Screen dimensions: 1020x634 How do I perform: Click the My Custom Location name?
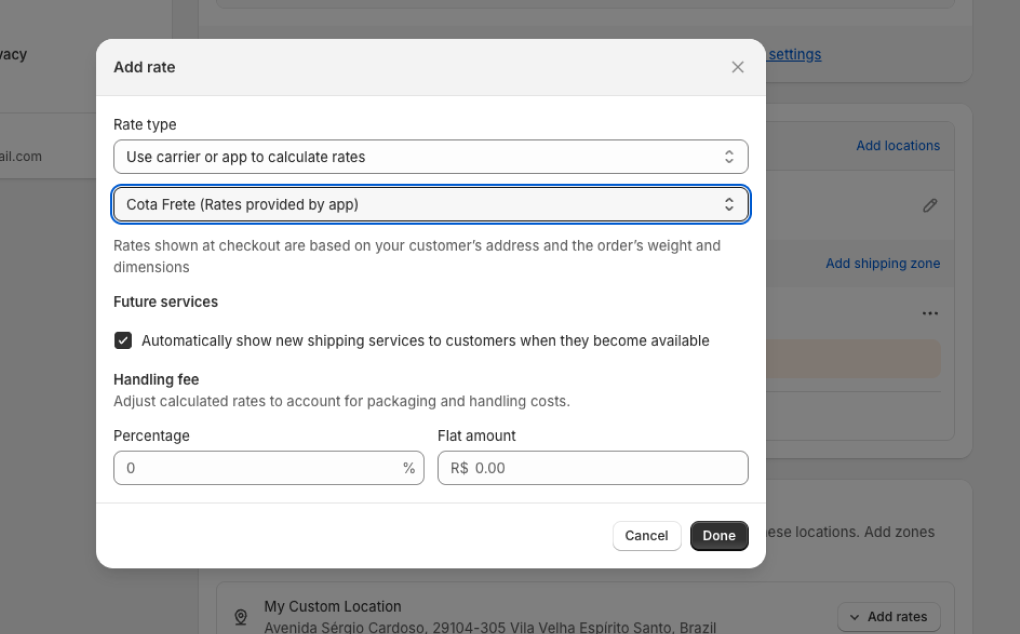click(332, 607)
